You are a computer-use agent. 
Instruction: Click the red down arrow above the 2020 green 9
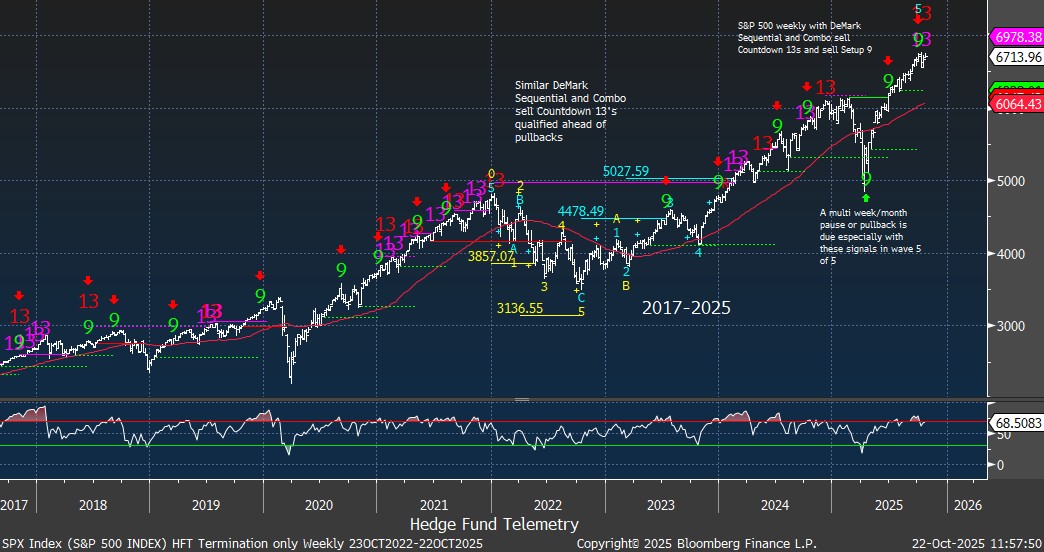341,249
